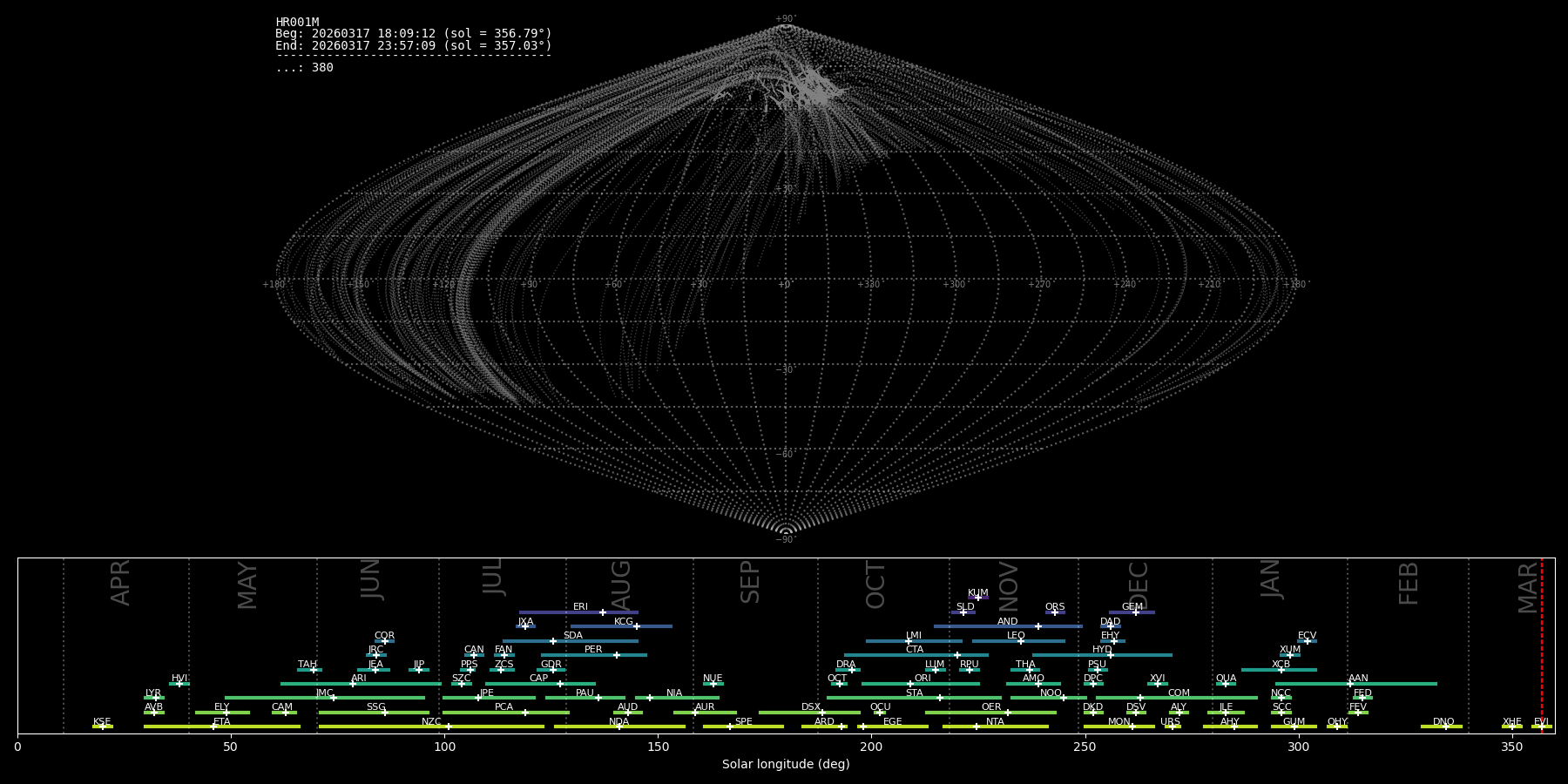Click the OER shower label

pos(991,707)
